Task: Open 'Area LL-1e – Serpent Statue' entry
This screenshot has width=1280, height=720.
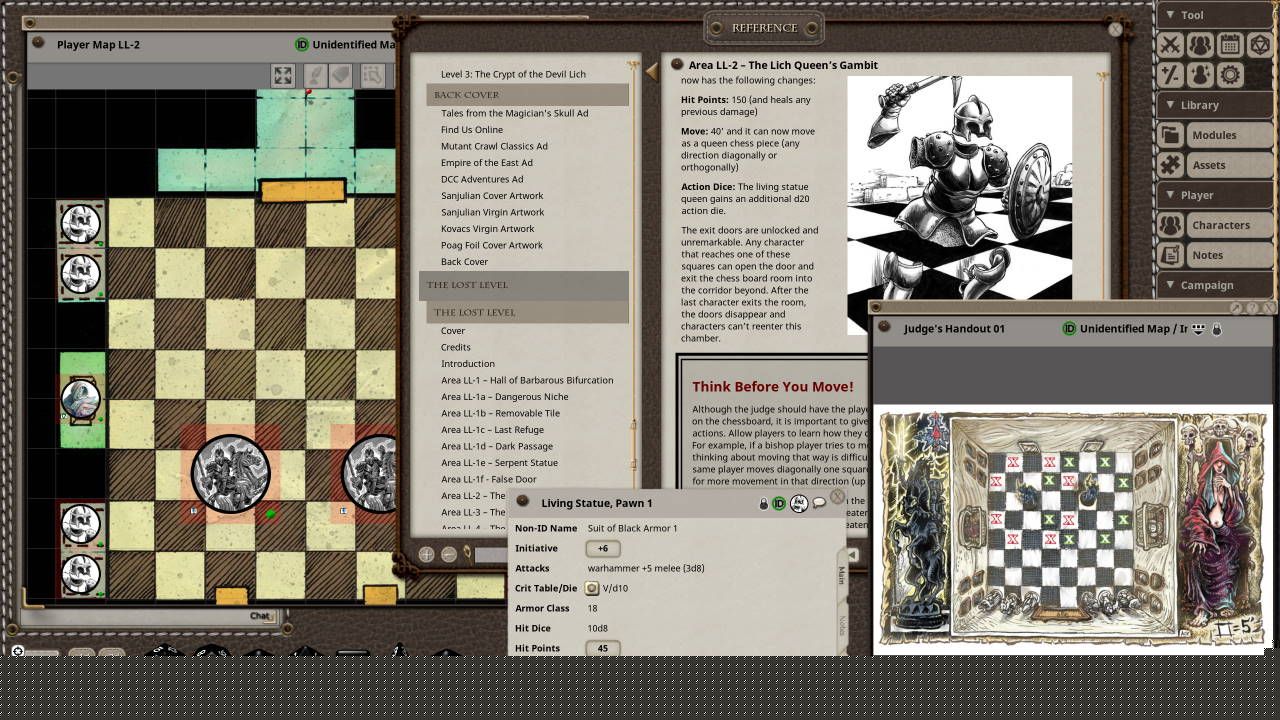Action: pyautogui.click(x=499, y=463)
